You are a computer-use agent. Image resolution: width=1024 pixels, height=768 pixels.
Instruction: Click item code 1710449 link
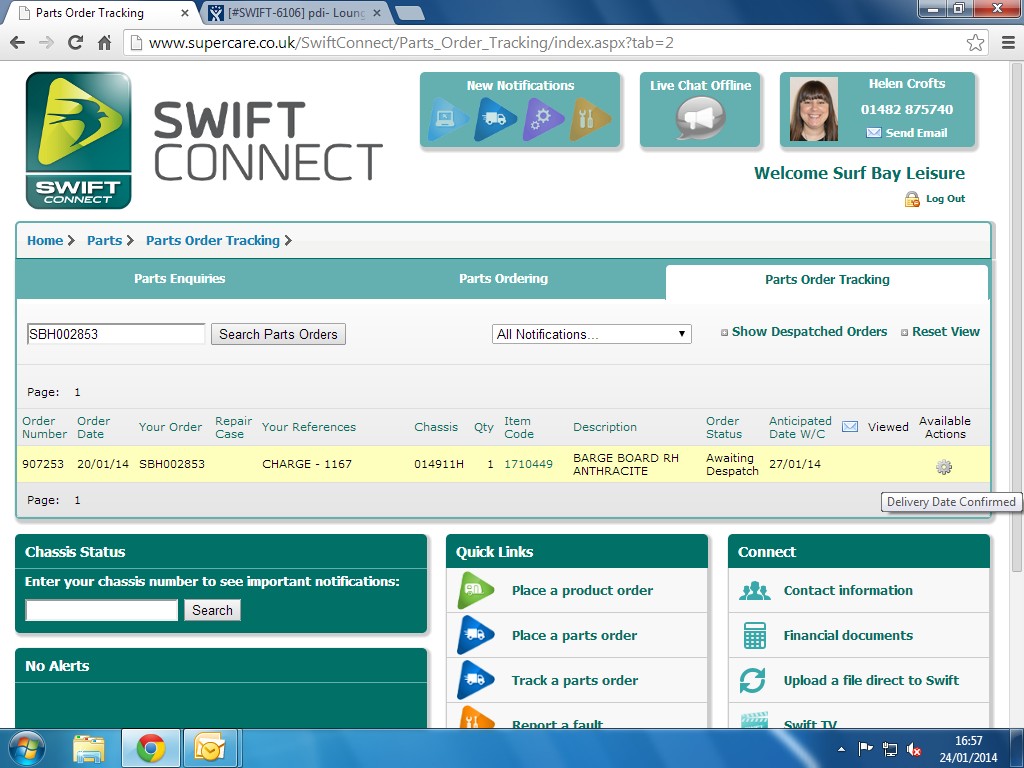528,464
